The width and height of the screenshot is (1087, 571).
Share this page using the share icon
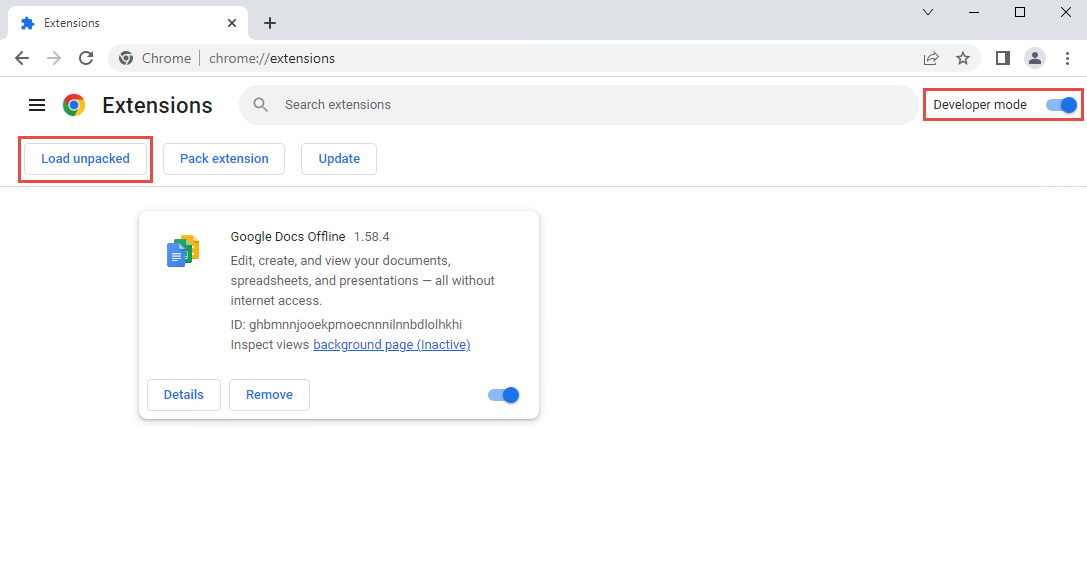coord(931,58)
